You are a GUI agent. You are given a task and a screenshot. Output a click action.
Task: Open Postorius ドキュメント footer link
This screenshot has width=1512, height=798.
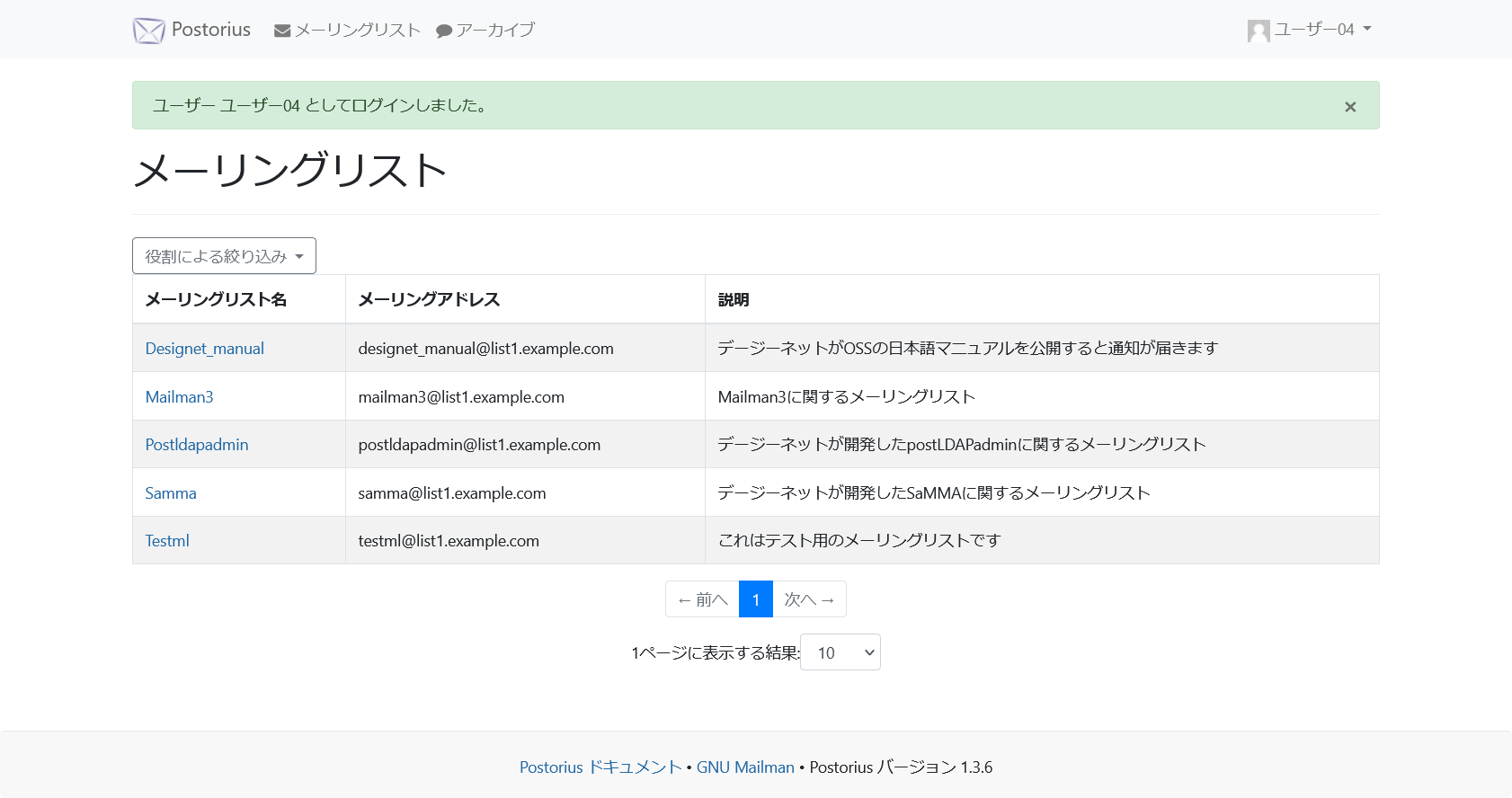600,767
